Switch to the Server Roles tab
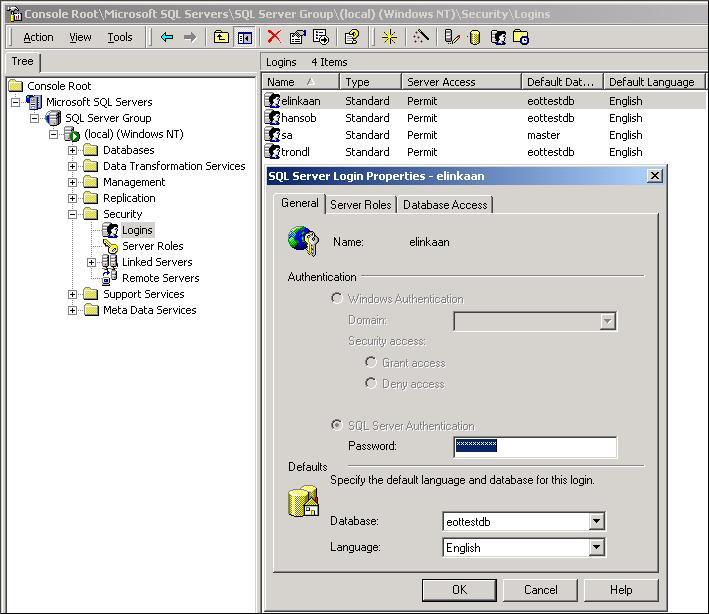Screen dimensions: 709x614 (360, 205)
